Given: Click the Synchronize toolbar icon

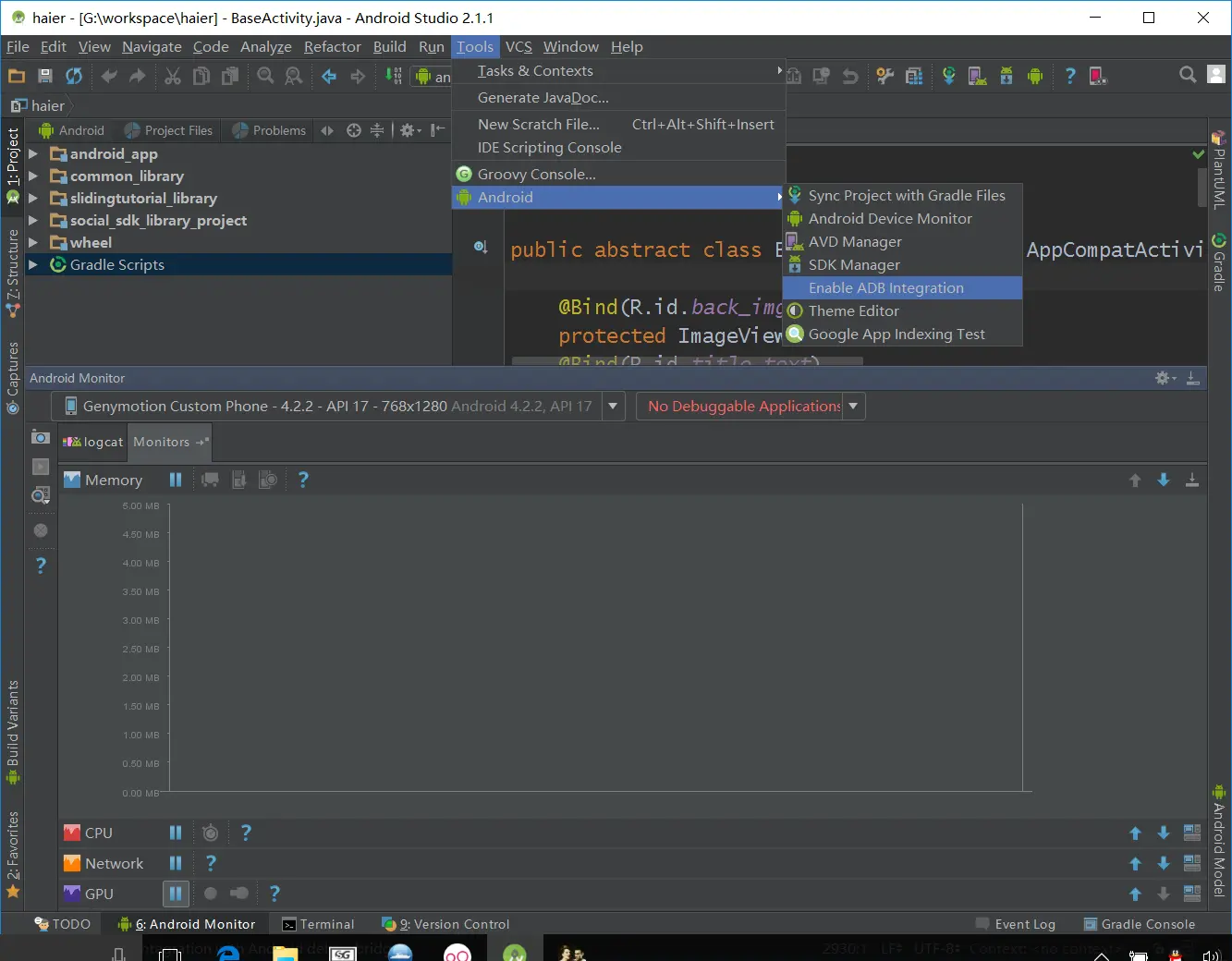Looking at the screenshot, I should 74,77.
